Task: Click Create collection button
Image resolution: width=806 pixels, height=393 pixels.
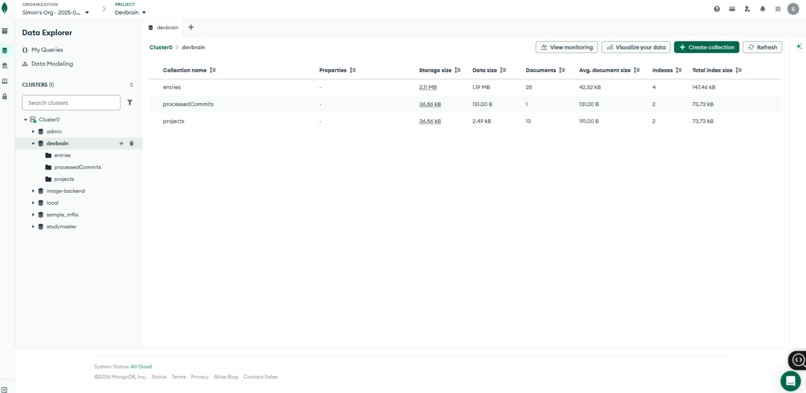Action: (x=706, y=47)
